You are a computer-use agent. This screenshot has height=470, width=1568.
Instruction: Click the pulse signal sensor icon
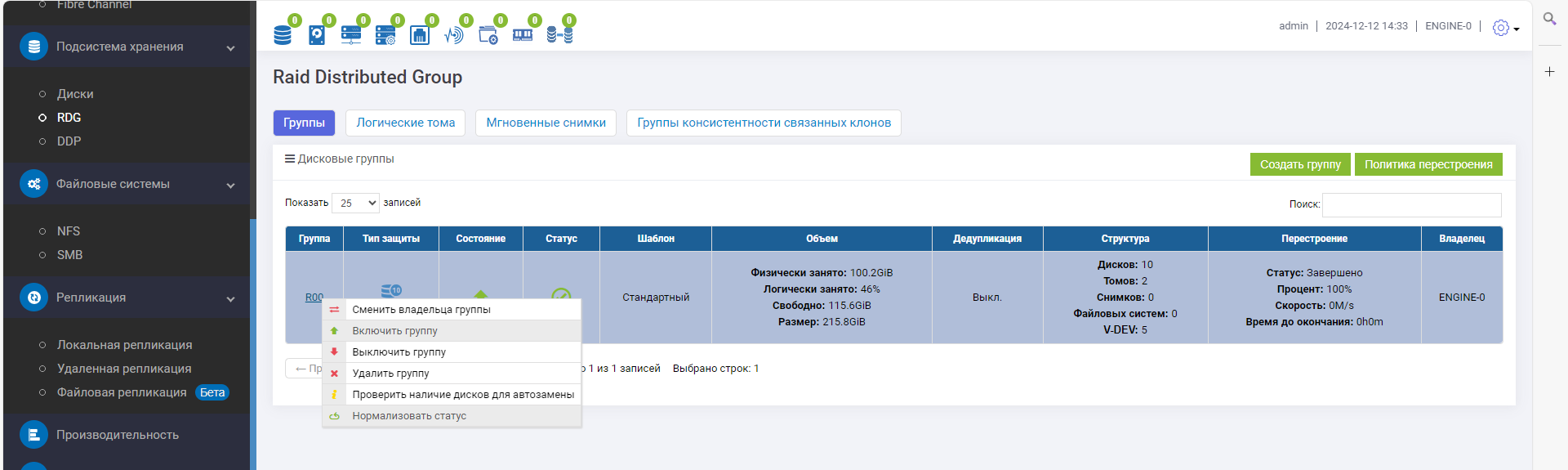tap(454, 34)
